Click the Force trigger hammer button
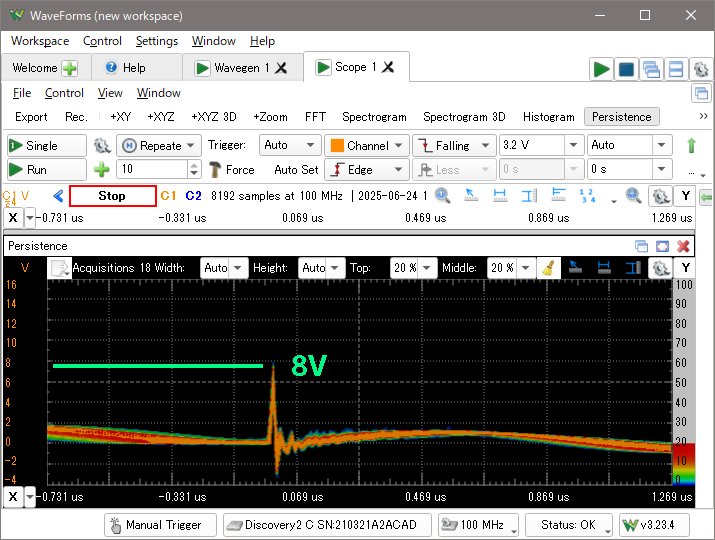This screenshot has height=540, width=715. pyautogui.click(x=232, y=170)
